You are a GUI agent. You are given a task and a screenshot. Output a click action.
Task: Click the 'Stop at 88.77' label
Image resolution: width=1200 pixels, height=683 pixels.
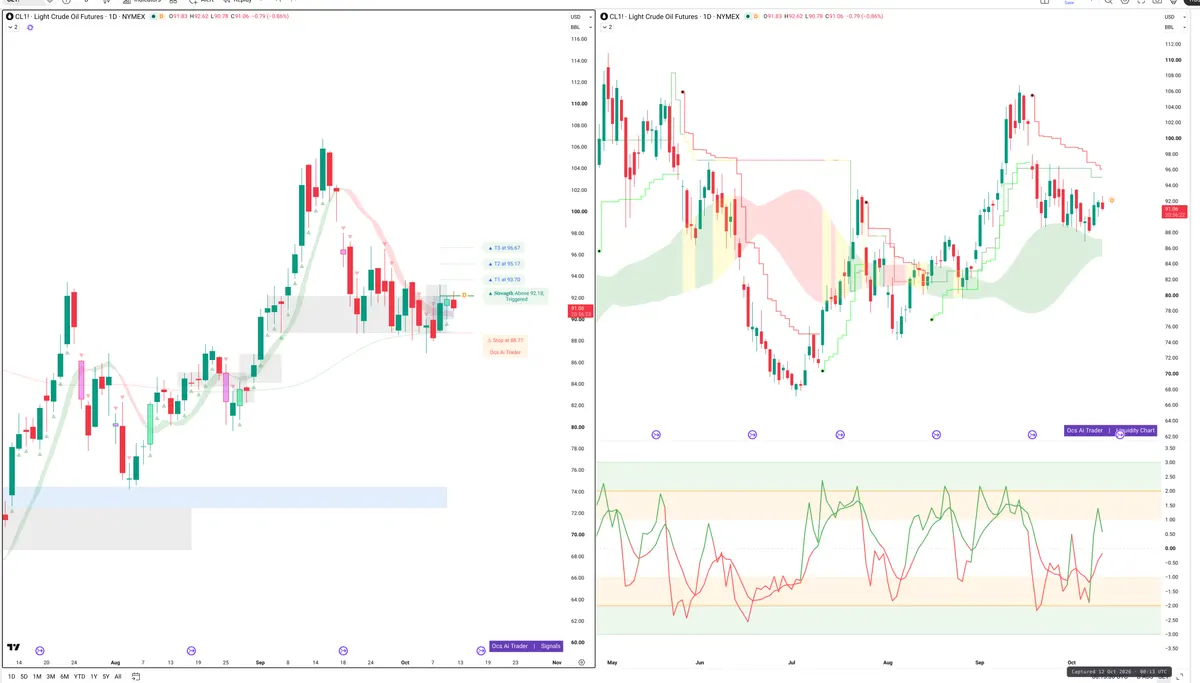[x=505, y=340]
